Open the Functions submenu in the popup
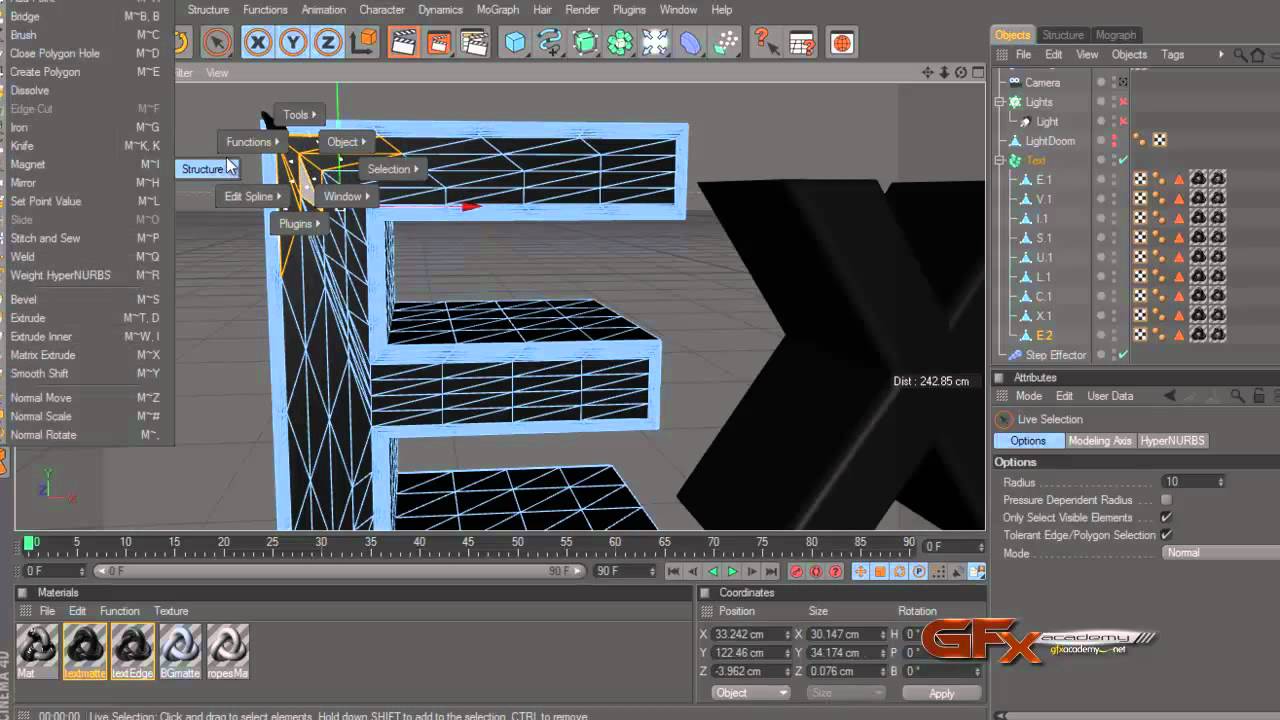Viewport: 1280px width, 720px height. 253,142
